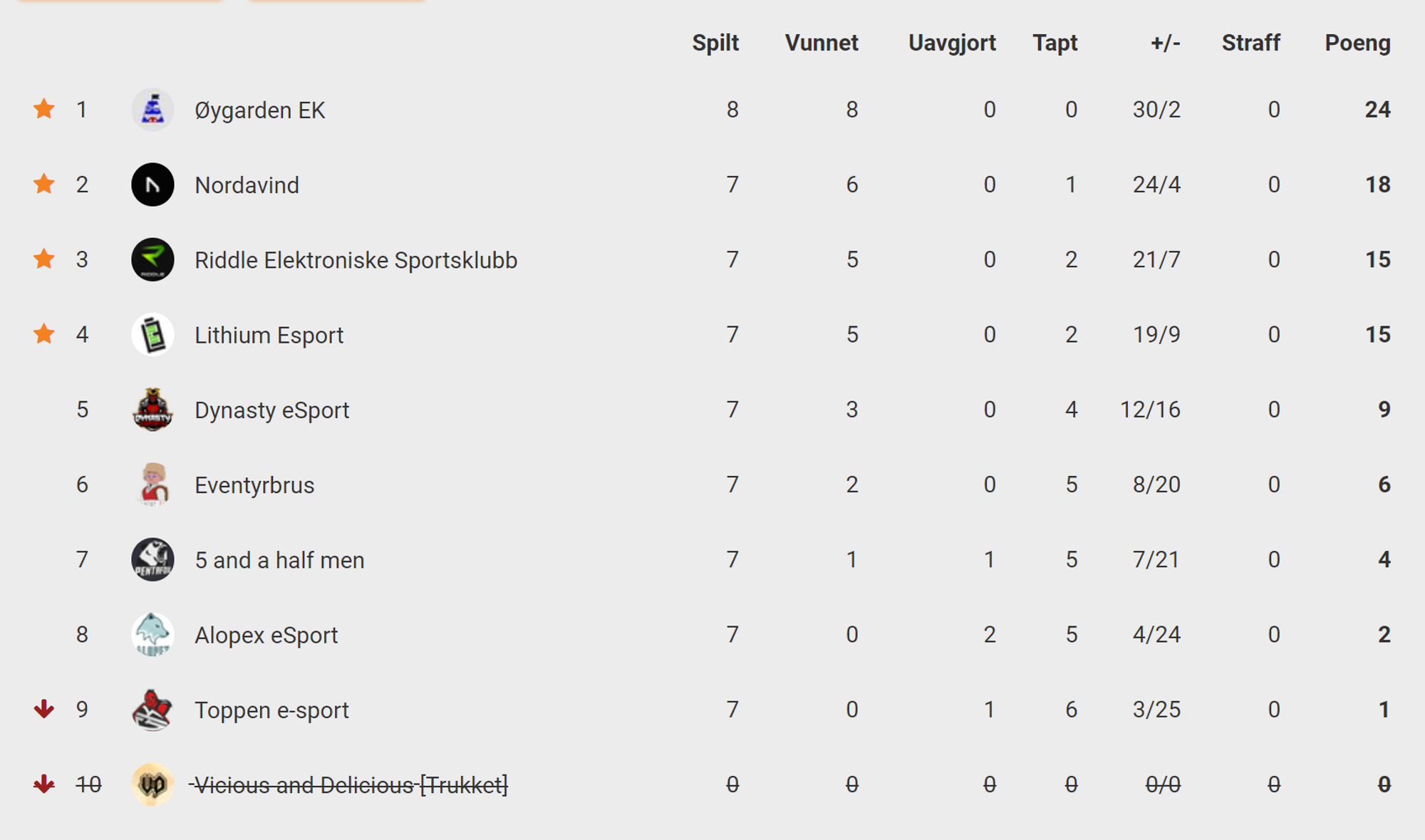Click the Vunnet column header
The width and height of the screenshot is (1425, 840).
822,43
